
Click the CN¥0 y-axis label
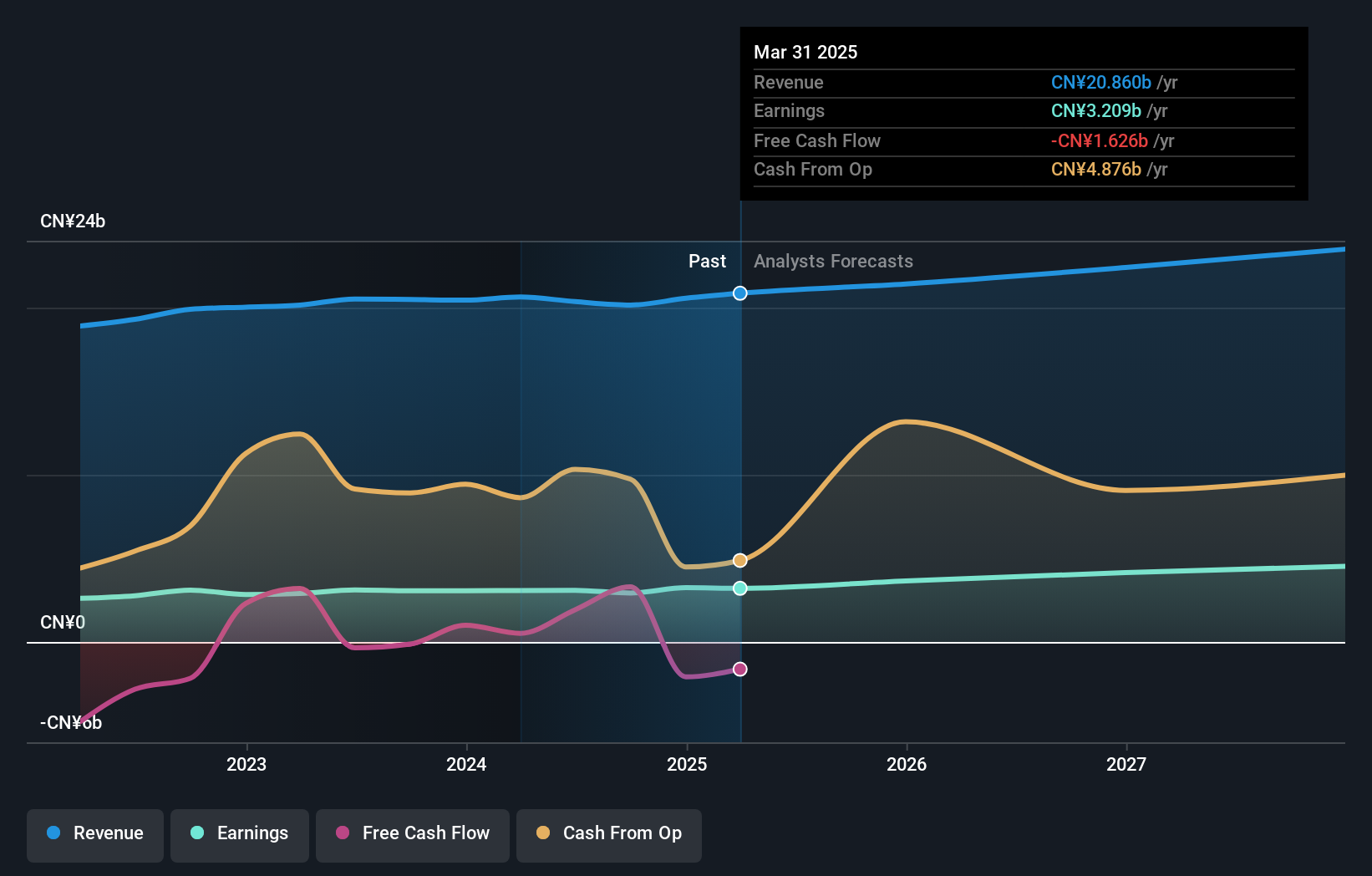coord(63,623)
